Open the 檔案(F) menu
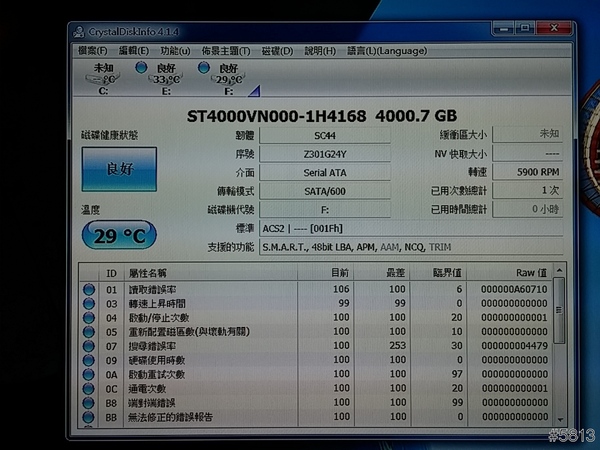The width and height of the screenshot is (600, 450). [94, 51]
